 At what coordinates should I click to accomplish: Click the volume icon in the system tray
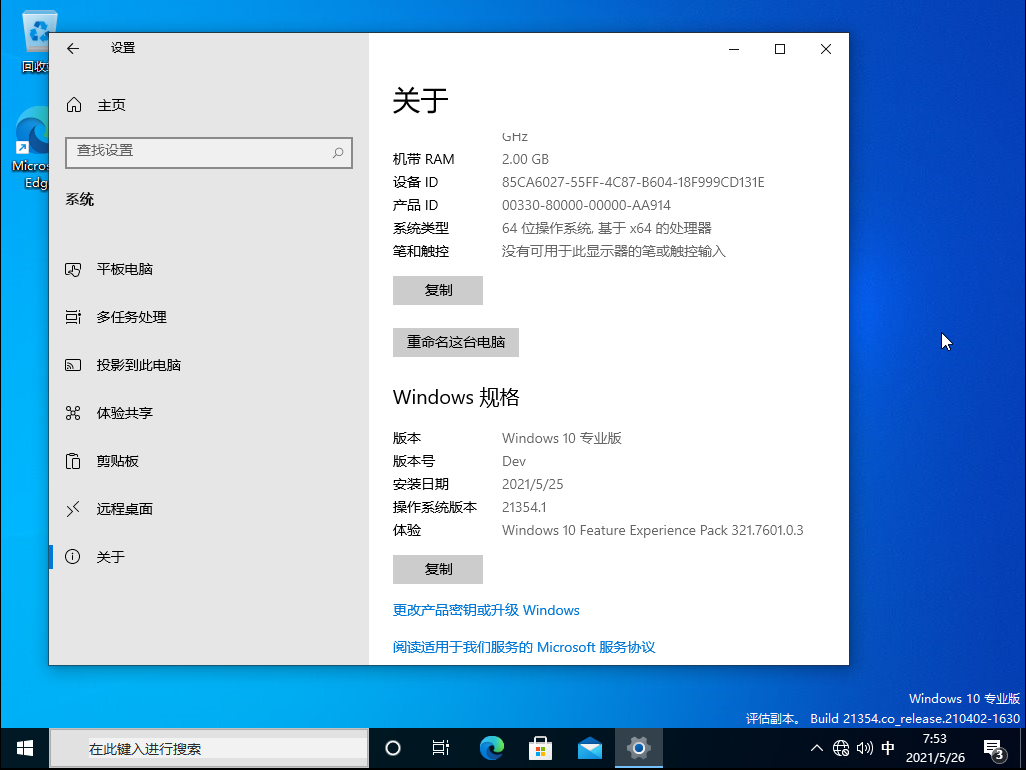(x=865, y=747)
